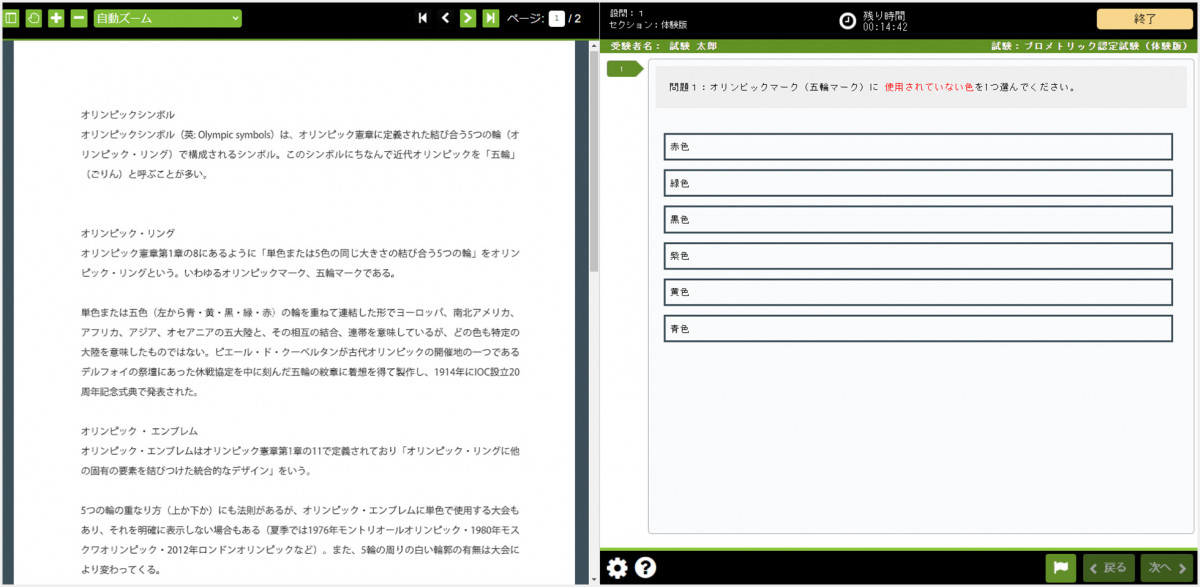Open help via the question mark icon
Screen dimensions: 1200x587
(x=646, y=567)
